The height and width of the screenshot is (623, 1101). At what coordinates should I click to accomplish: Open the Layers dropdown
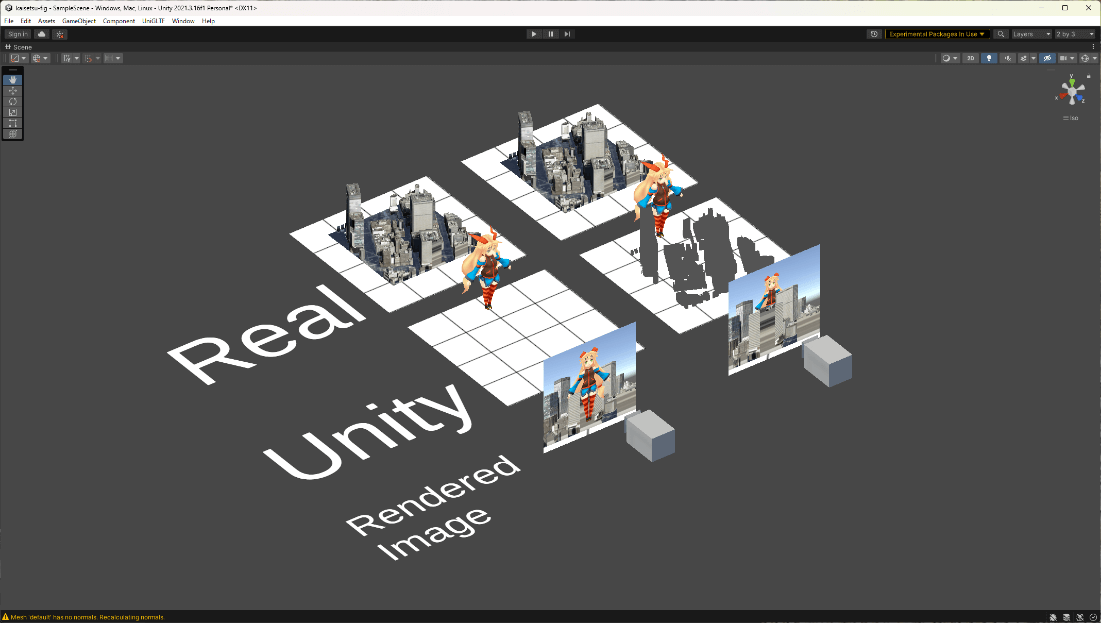point(1031,34)
